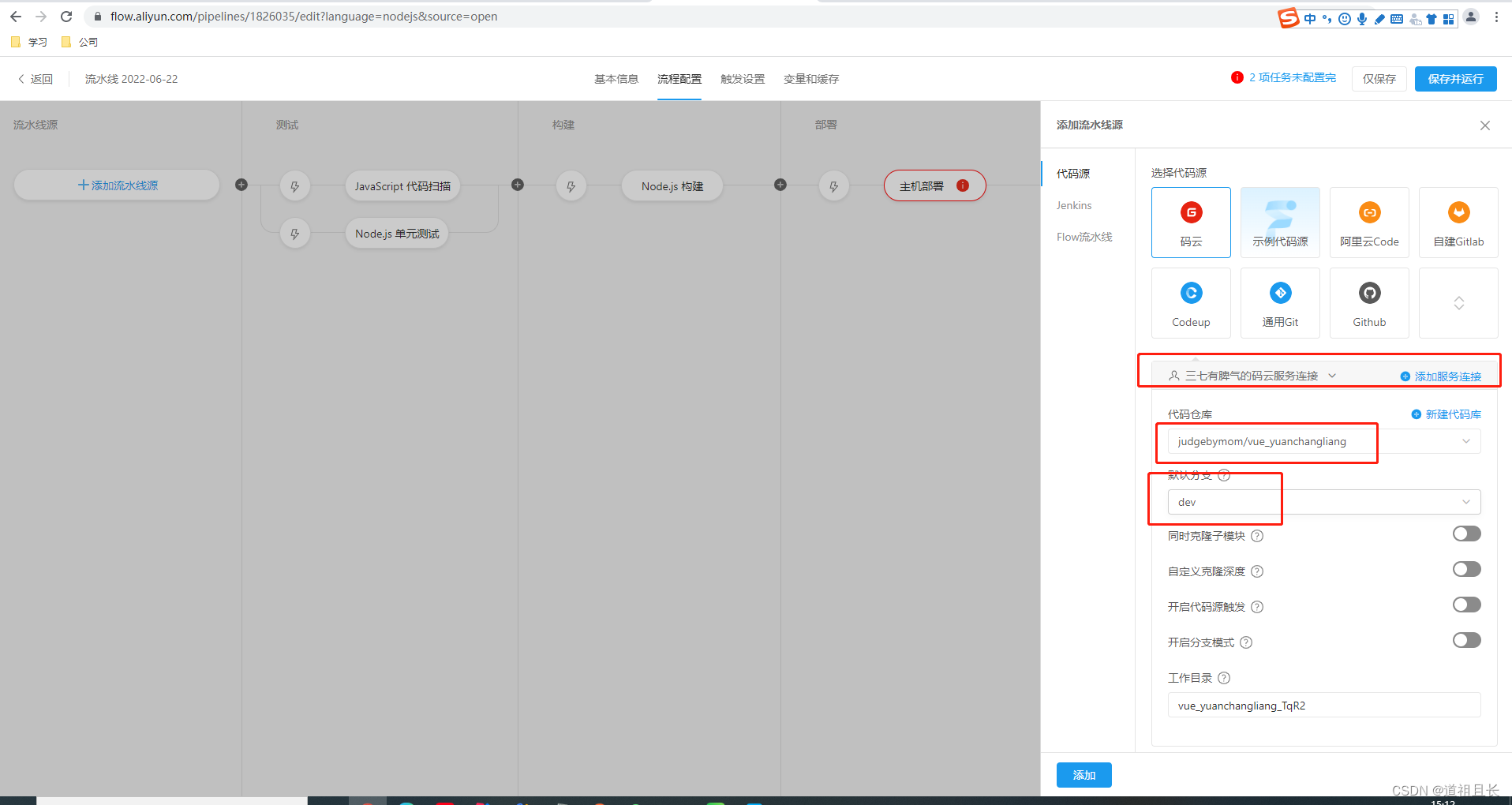Go back in browser history
The image size is (1512, 805).
16,17
